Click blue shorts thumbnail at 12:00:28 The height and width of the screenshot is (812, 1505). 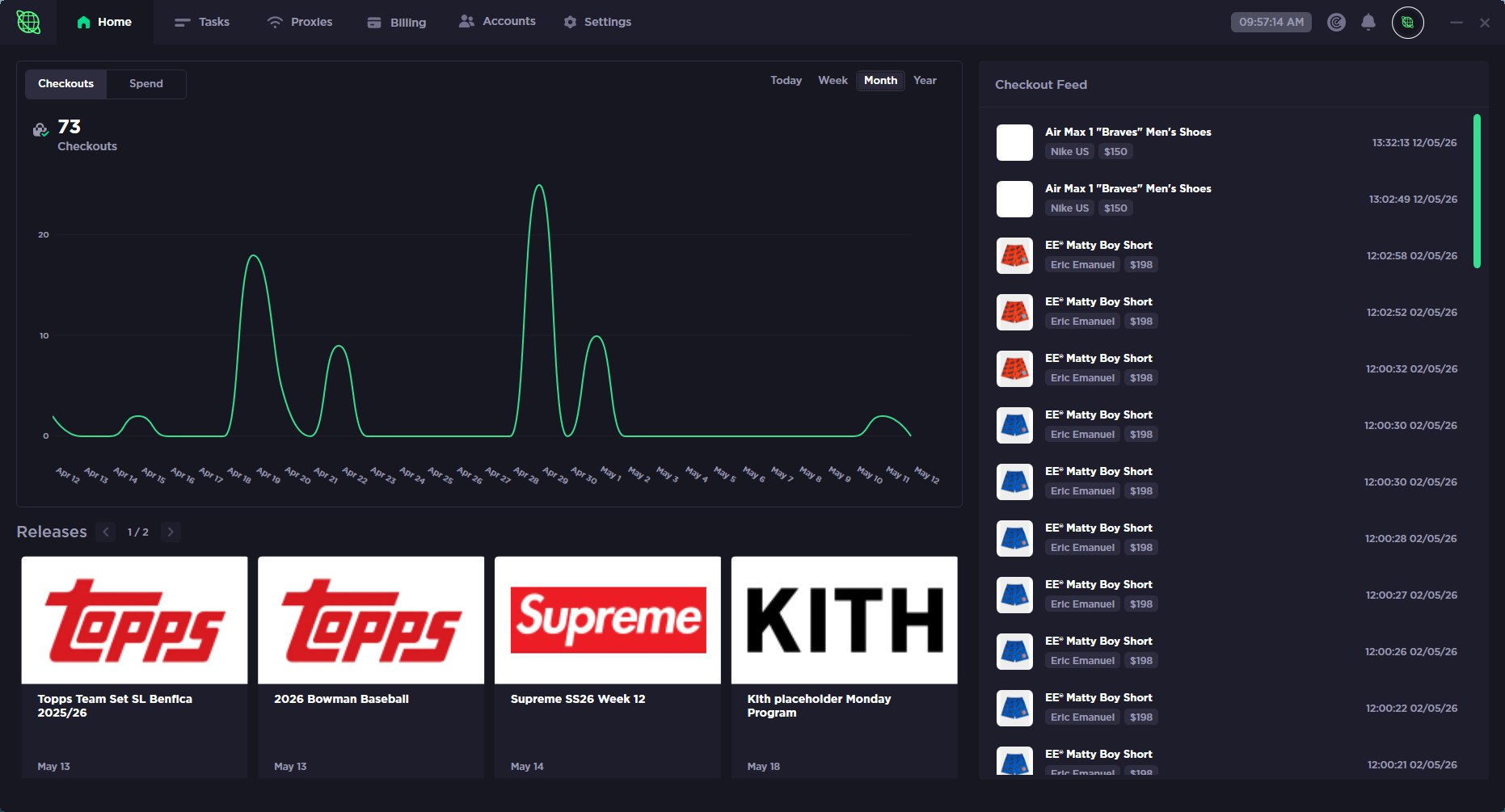click(x=1014, y=539)
